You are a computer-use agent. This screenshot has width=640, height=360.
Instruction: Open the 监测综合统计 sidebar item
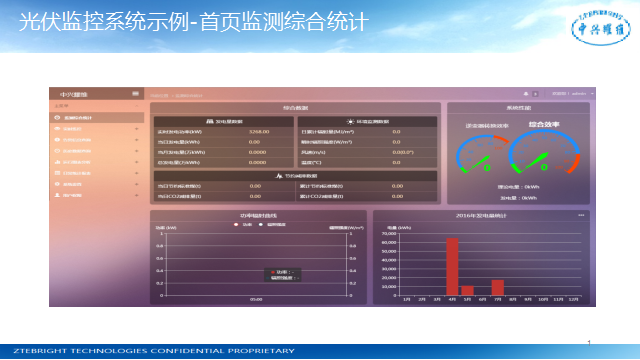97,118
